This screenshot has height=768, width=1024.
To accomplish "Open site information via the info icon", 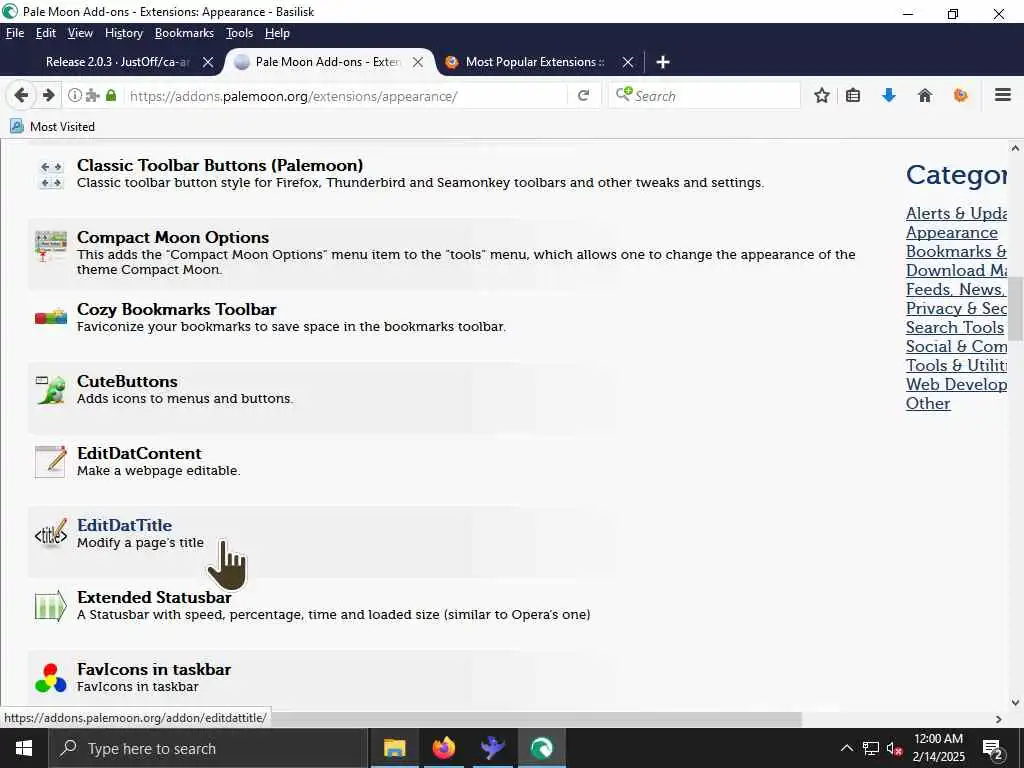I will tap(74, 95).
